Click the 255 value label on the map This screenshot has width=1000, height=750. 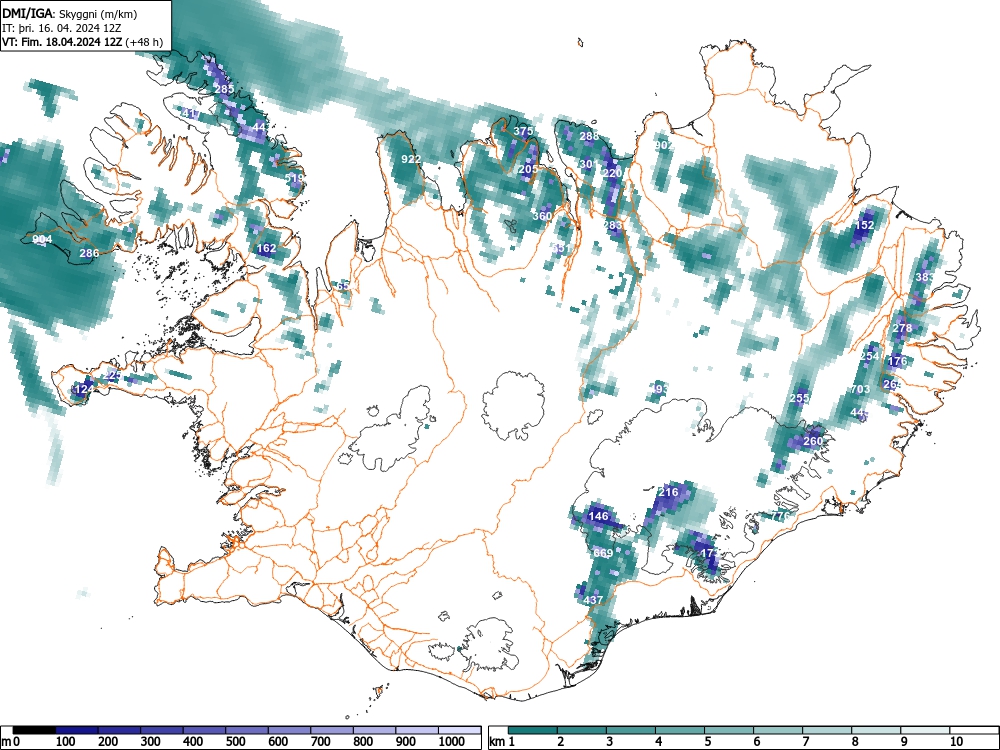(799, 399)
